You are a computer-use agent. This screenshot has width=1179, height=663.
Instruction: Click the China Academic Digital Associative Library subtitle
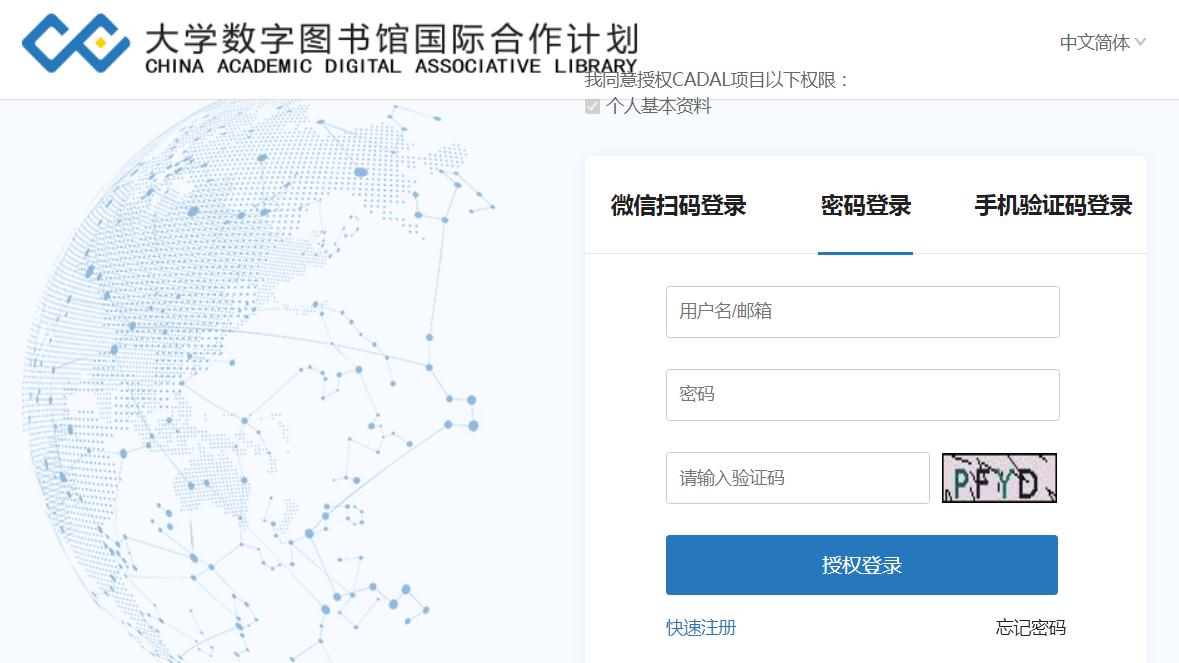[391, 67]
